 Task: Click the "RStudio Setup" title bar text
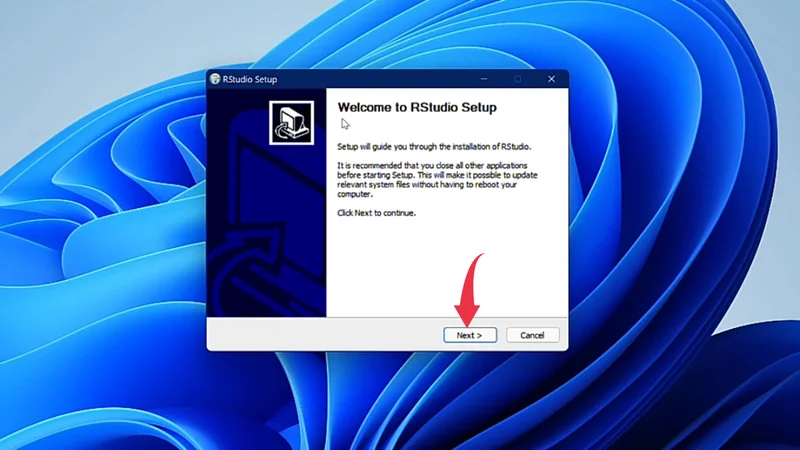(251, 79)
